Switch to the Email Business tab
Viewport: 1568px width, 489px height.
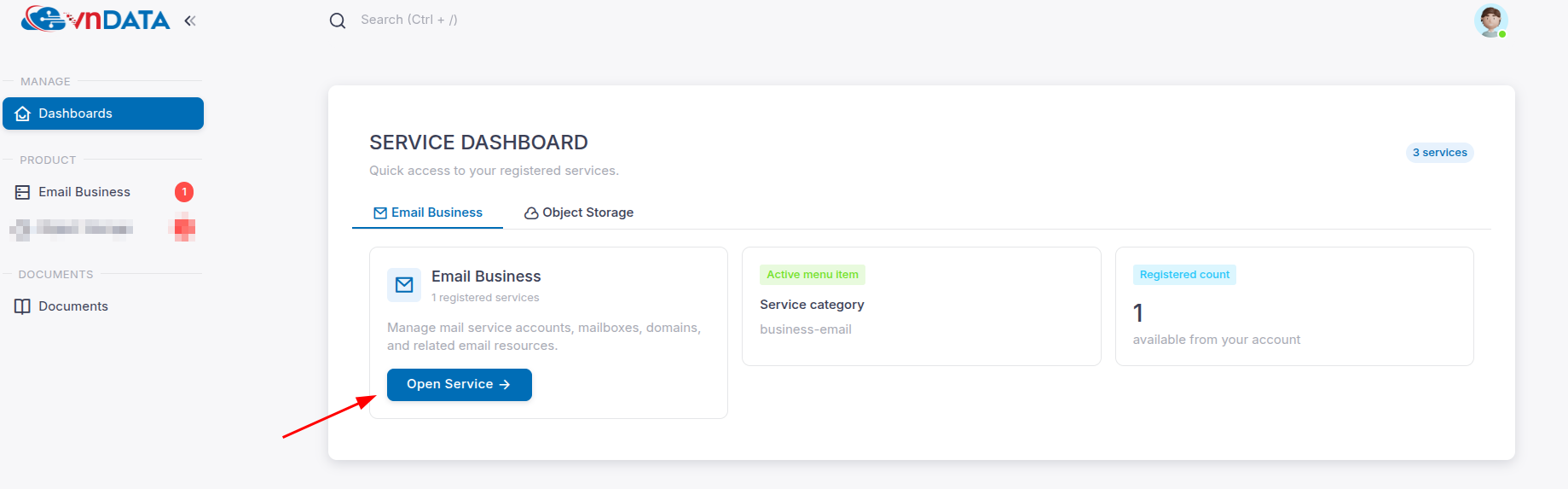click(428, 212)
